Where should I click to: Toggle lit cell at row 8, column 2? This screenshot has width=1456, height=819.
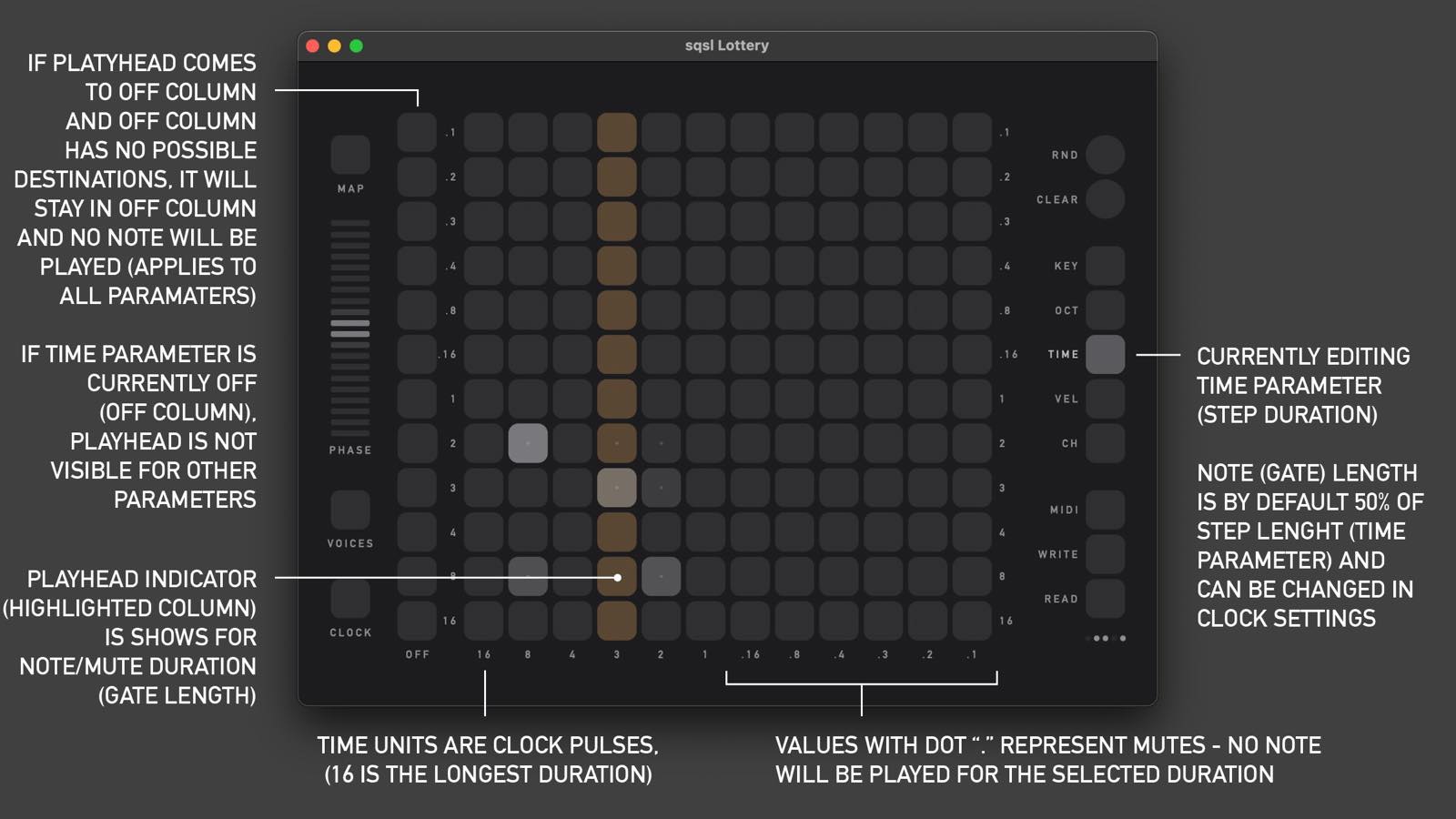(x=662, y=577)
